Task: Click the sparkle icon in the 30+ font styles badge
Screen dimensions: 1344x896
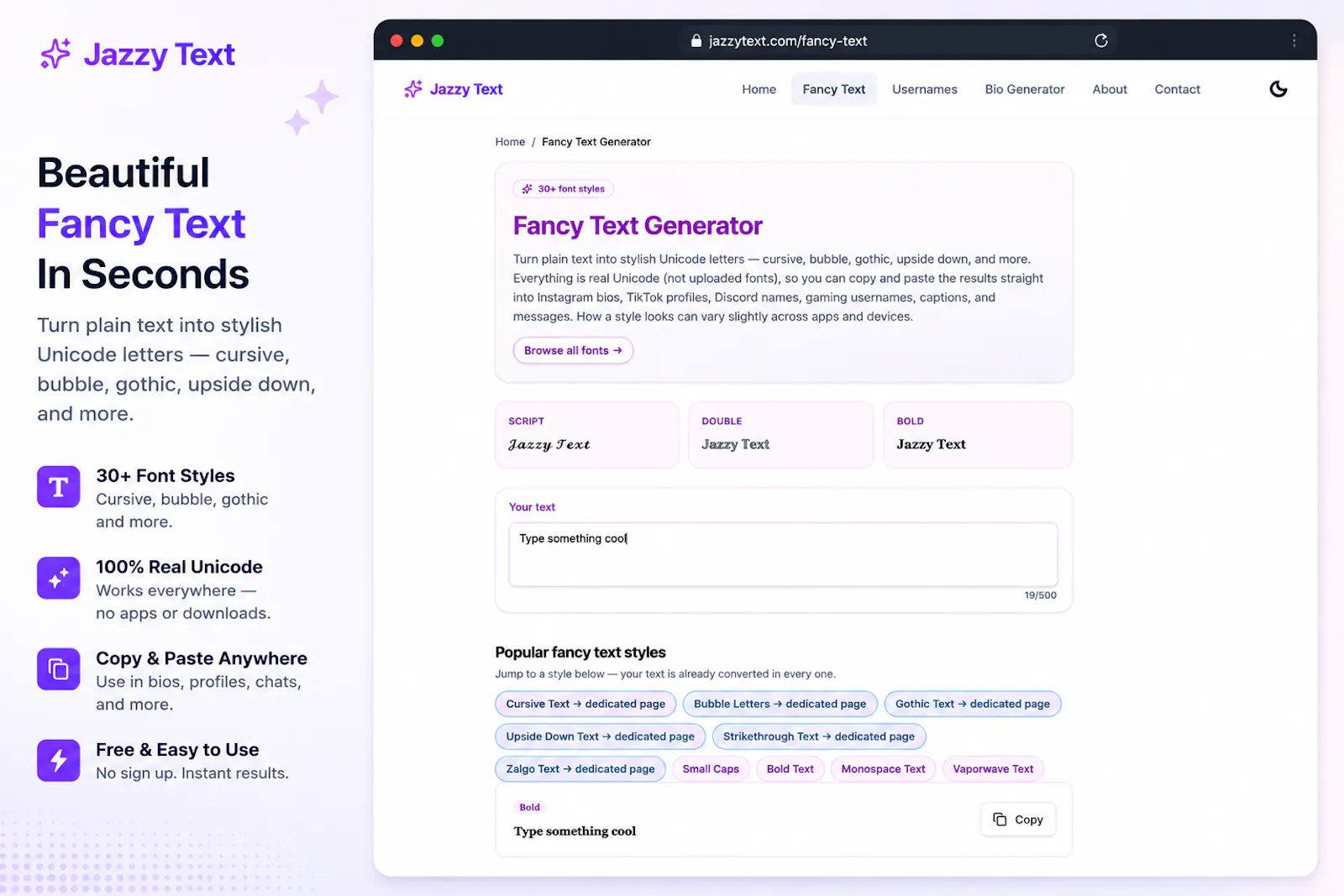Action: (x=527, y=189)
